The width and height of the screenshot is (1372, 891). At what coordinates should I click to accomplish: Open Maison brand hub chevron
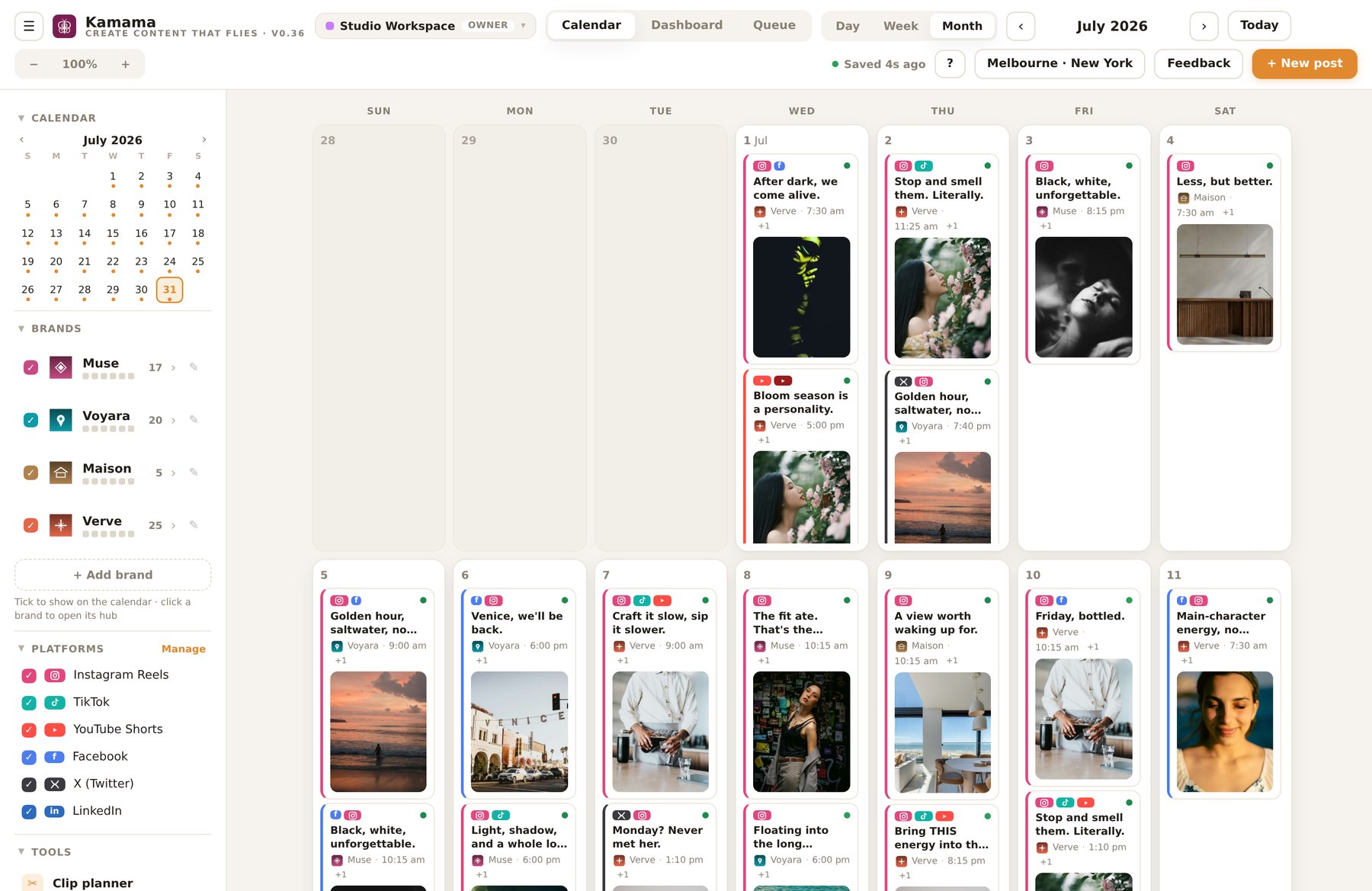pos(173,473)
